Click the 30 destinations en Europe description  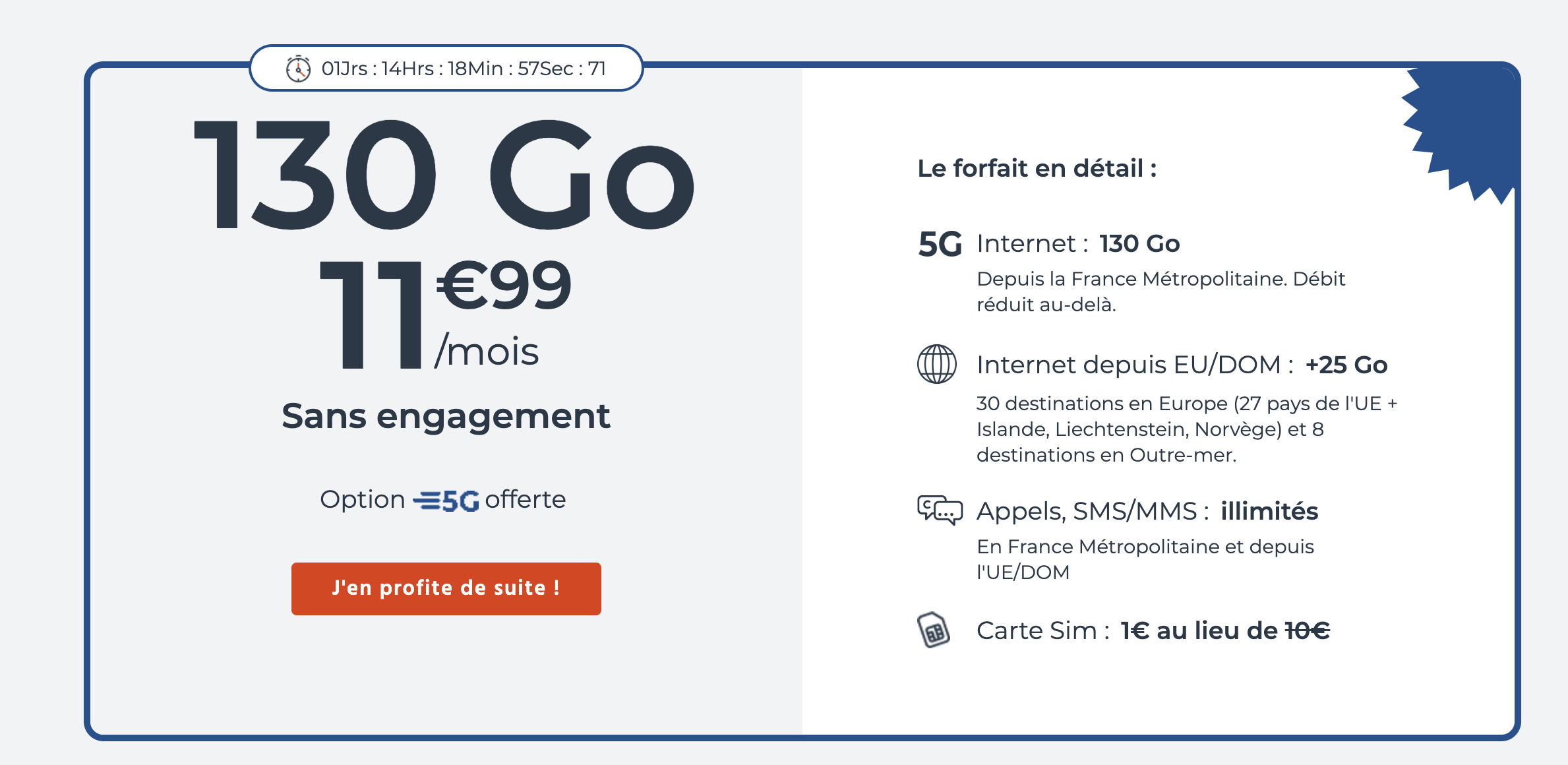1187,429
